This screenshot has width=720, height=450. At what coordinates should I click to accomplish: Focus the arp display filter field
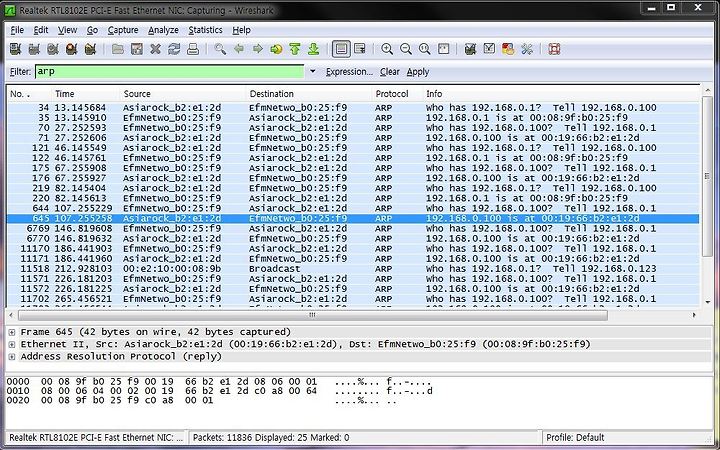tap(169, 72)
